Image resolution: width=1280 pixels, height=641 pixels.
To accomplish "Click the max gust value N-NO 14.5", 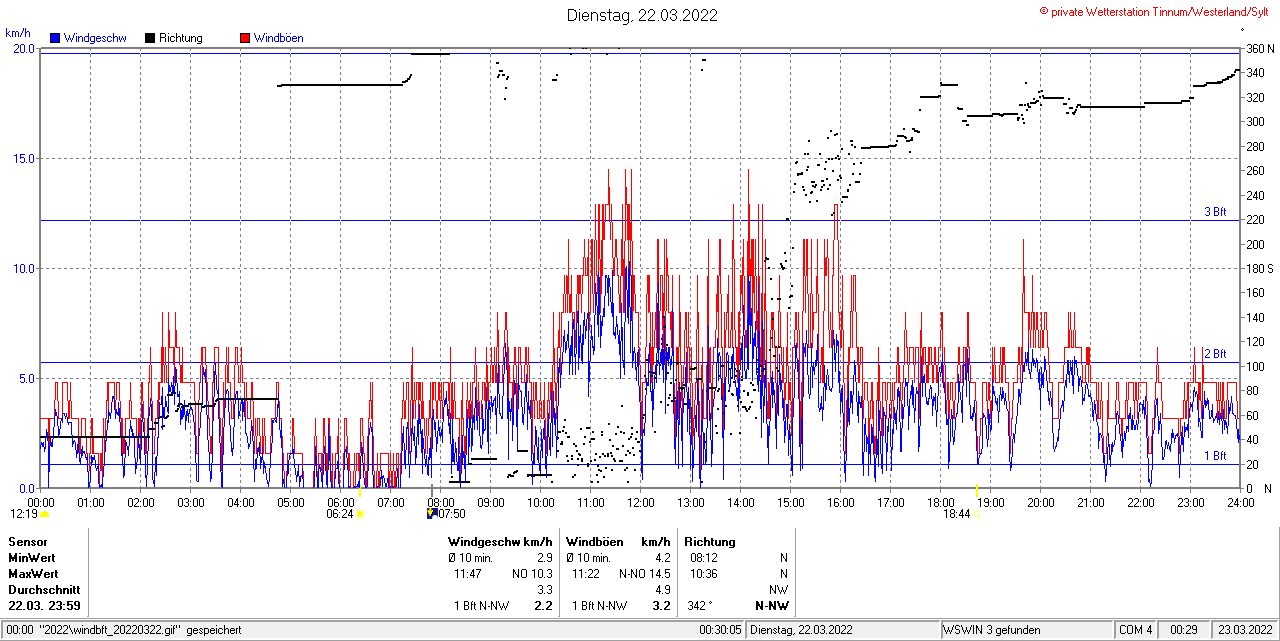I will click(x=645, y=574).
